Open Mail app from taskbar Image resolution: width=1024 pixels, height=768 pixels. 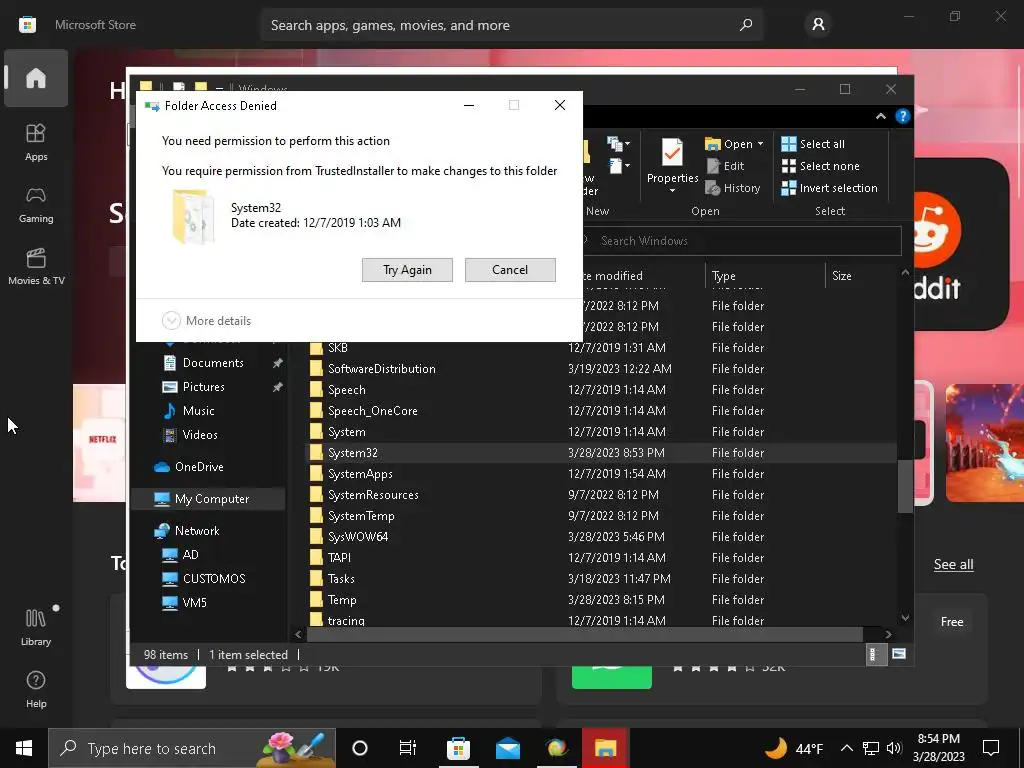pyautogui.click(x=507, y=748)
